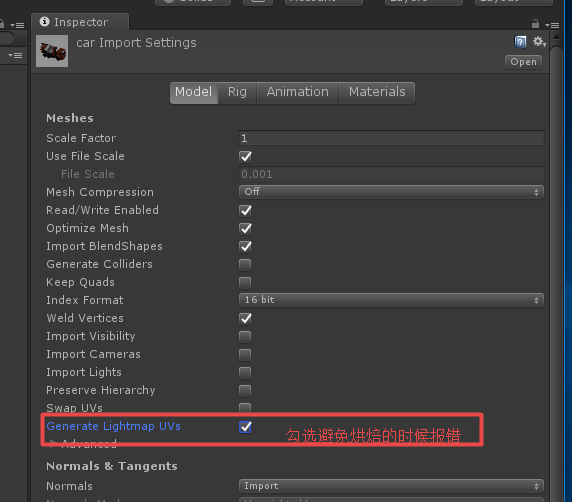Enable the Keep Quads checkbox
The width and height of the screenshot is (572, 502).
click(245, 282)
